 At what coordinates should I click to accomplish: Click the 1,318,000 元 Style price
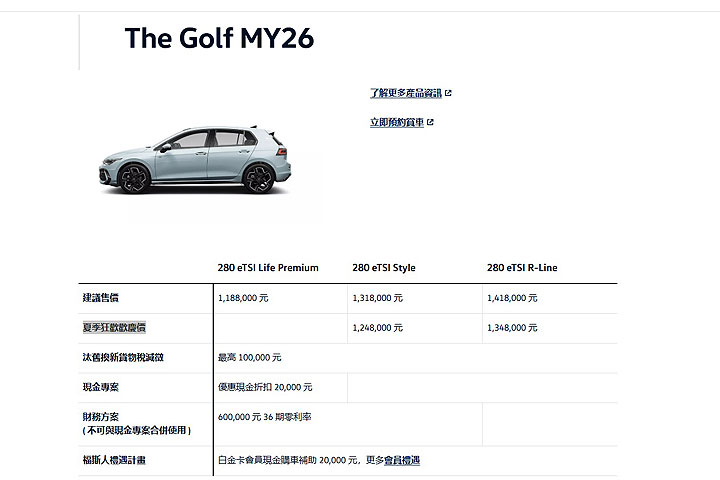[x=377, y=298]
